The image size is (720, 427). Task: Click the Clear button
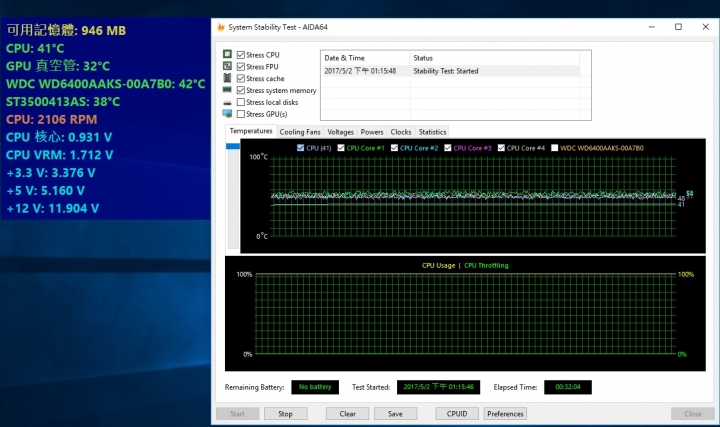click(348, 414)
